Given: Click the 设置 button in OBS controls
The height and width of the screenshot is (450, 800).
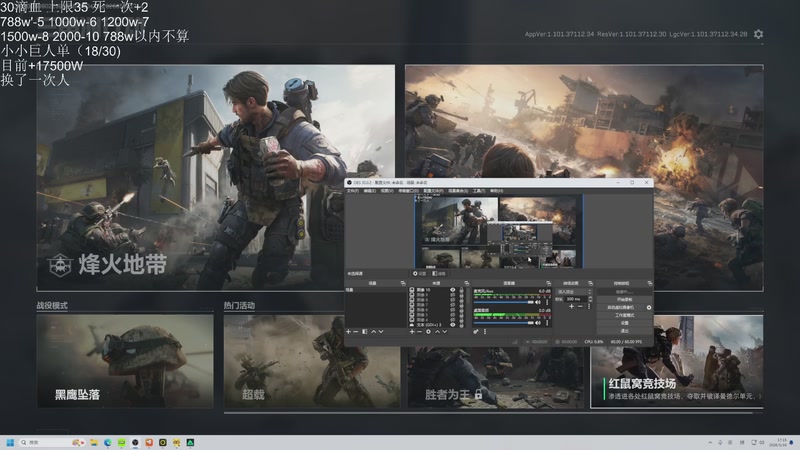Looking at the screenshot, I should pos(624,323).
